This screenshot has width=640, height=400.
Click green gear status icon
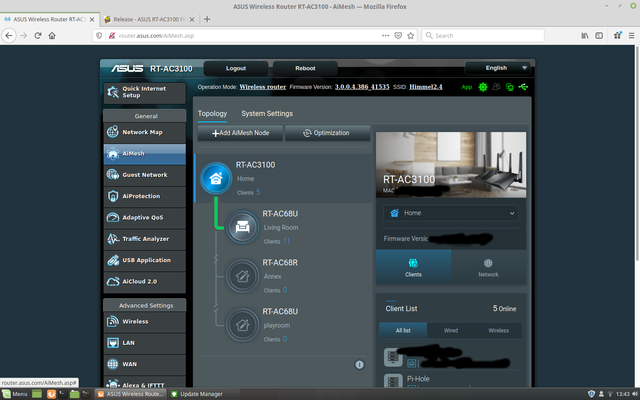(x=483, y=87)
